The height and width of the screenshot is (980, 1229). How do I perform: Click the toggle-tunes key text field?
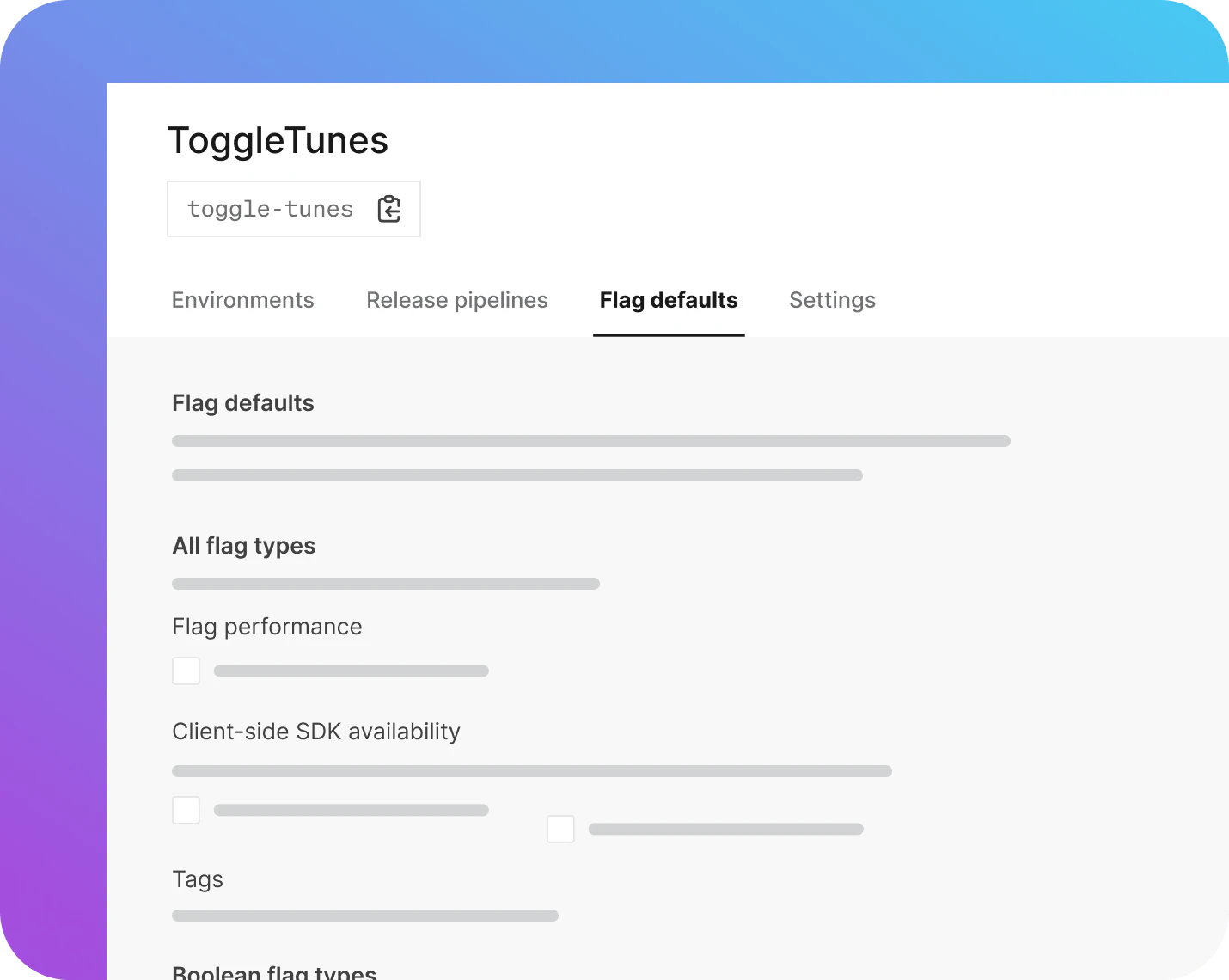click(270, 208)
